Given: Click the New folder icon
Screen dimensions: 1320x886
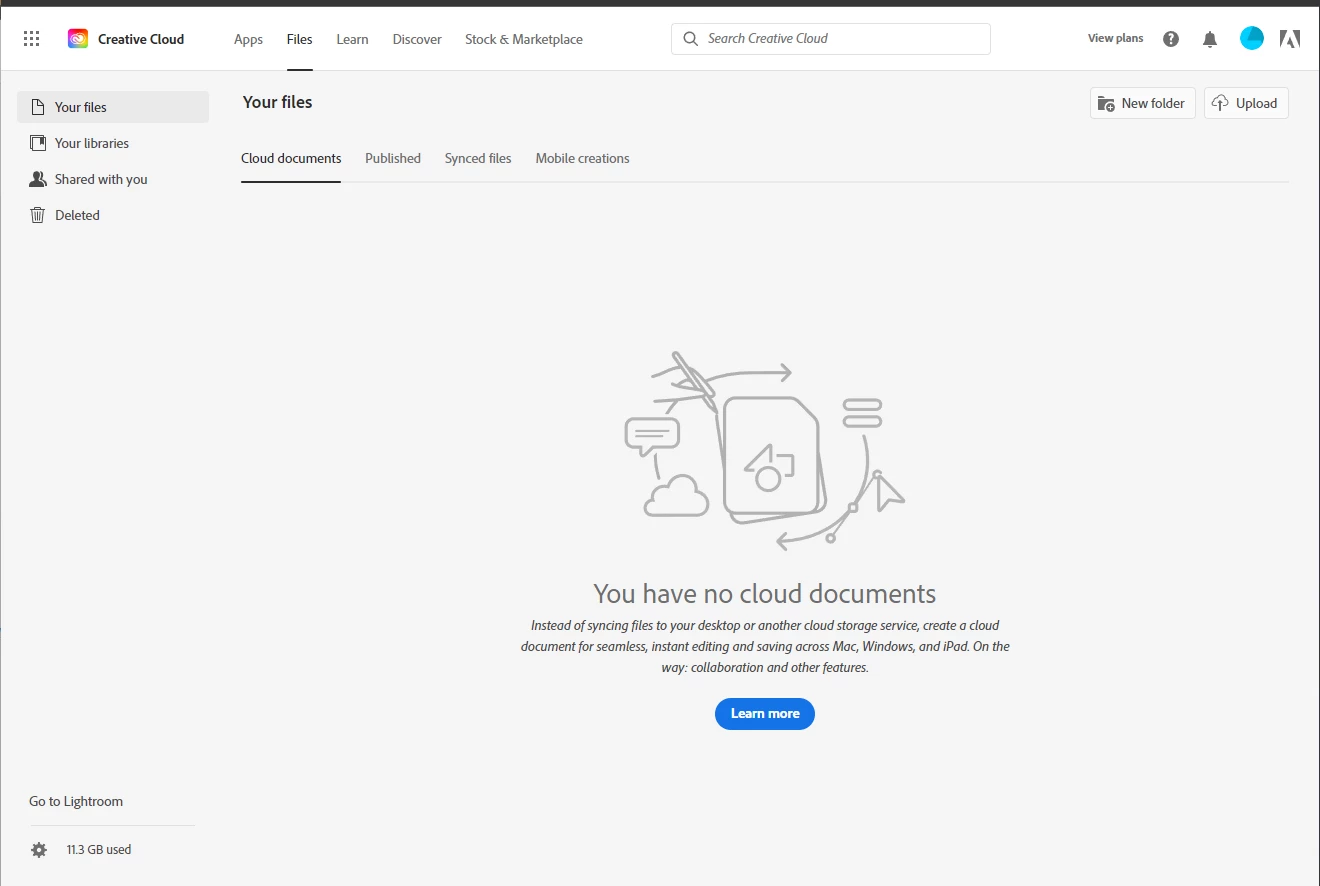Looking at the screenshot, I should click(x=1106, y=103).
